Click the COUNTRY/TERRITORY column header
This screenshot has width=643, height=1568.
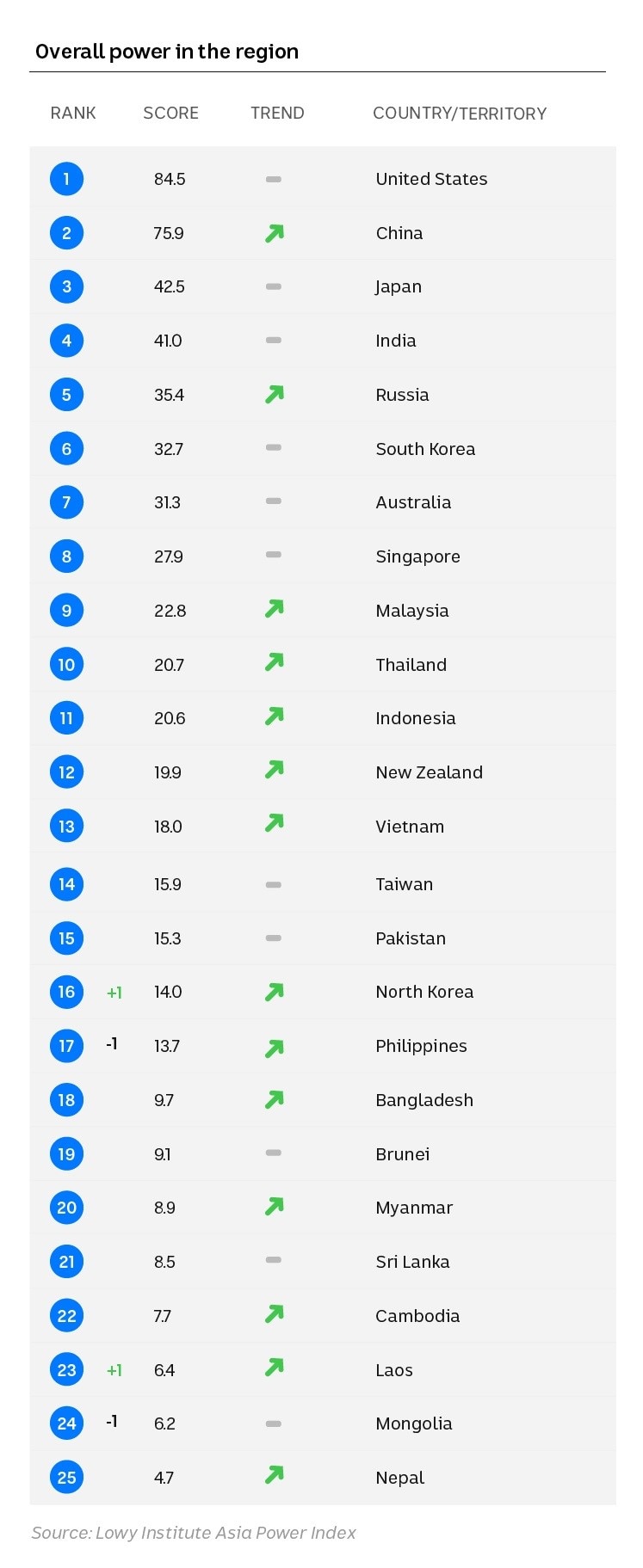(460, 114)
